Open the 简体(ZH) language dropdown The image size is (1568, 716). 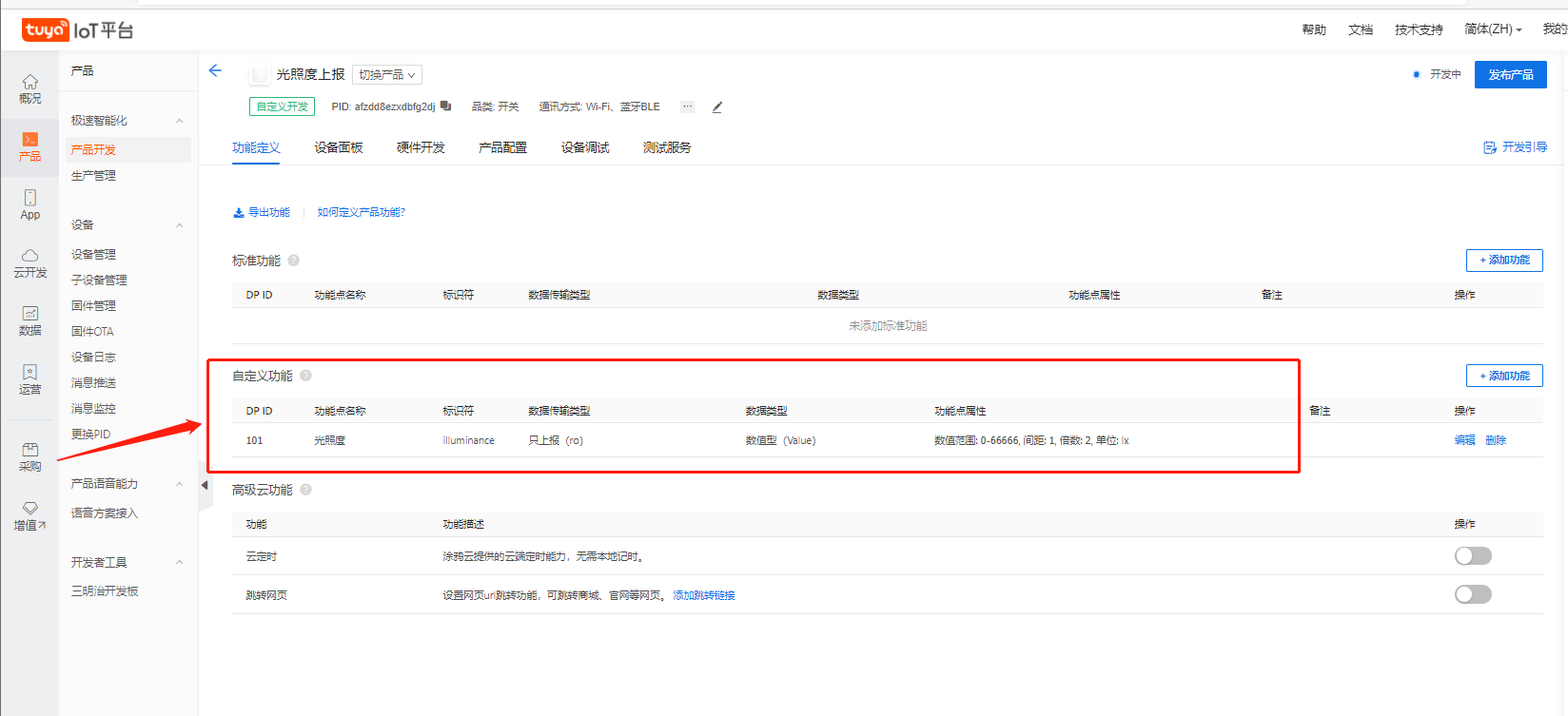click(1493, 29)
